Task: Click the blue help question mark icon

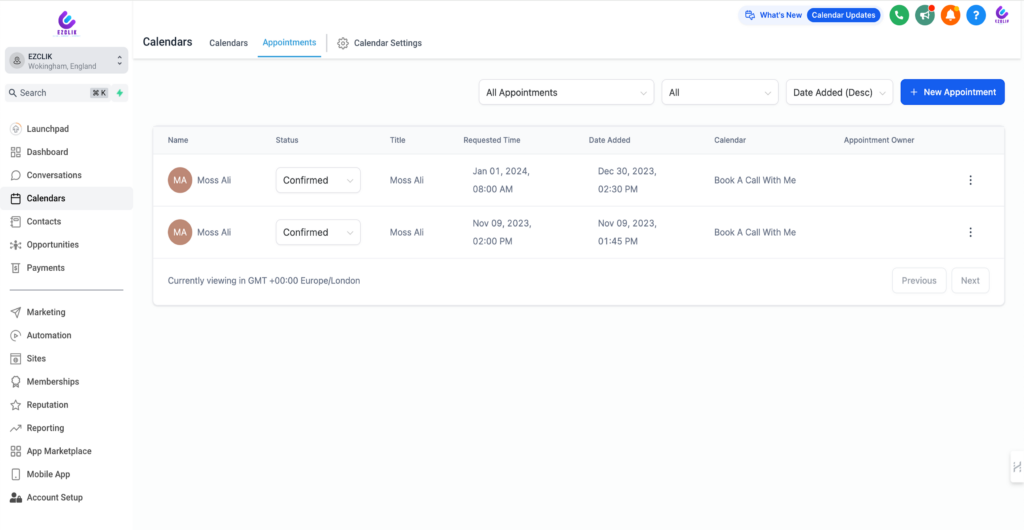Action: coord(976,15)
